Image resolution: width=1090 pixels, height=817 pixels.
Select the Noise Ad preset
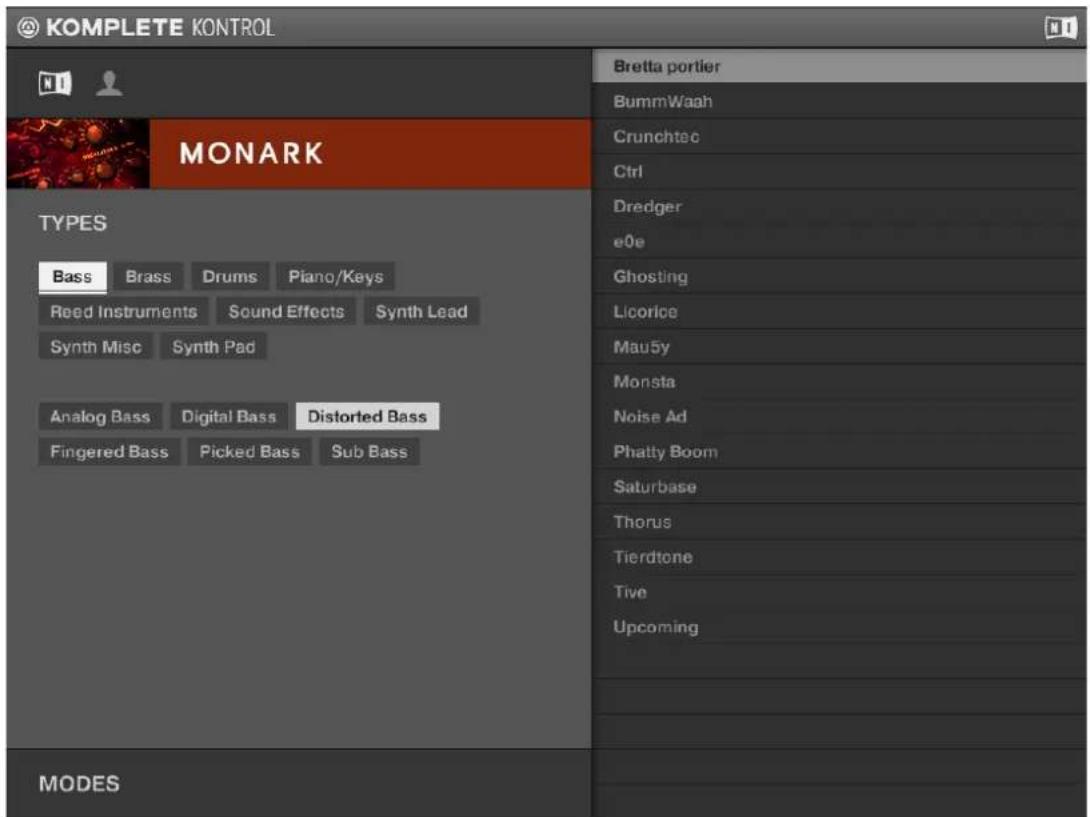[839, 416]
